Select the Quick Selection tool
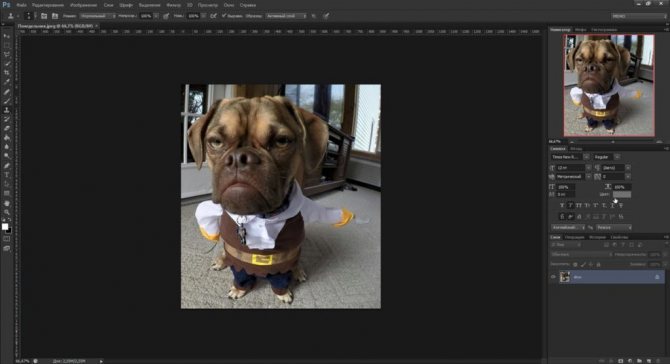 click(6, 64)
